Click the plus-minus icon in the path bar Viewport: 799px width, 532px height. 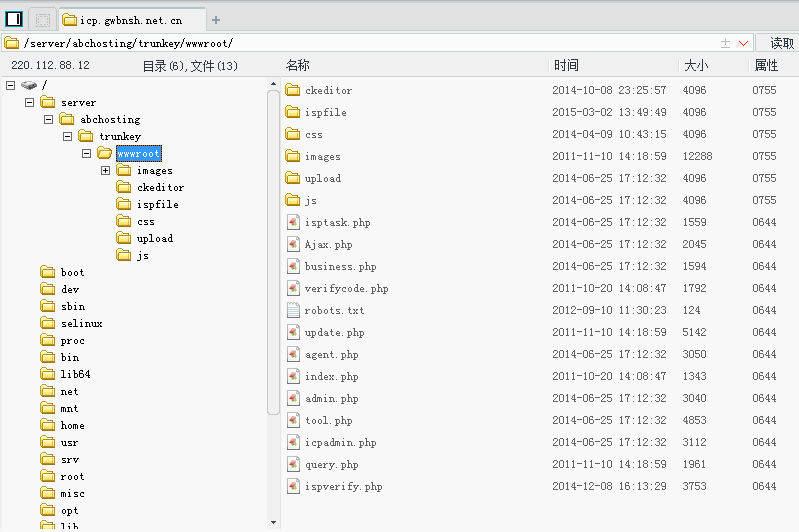(x=726, y=43)
